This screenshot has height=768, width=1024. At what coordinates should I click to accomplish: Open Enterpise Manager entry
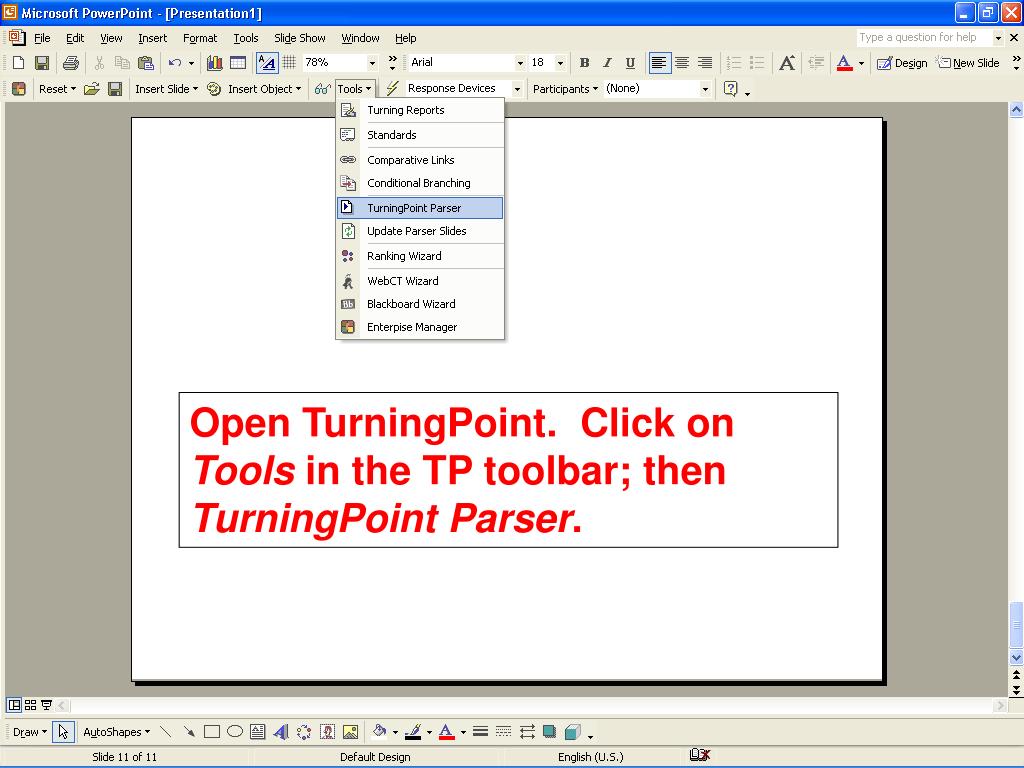(420, 327)
